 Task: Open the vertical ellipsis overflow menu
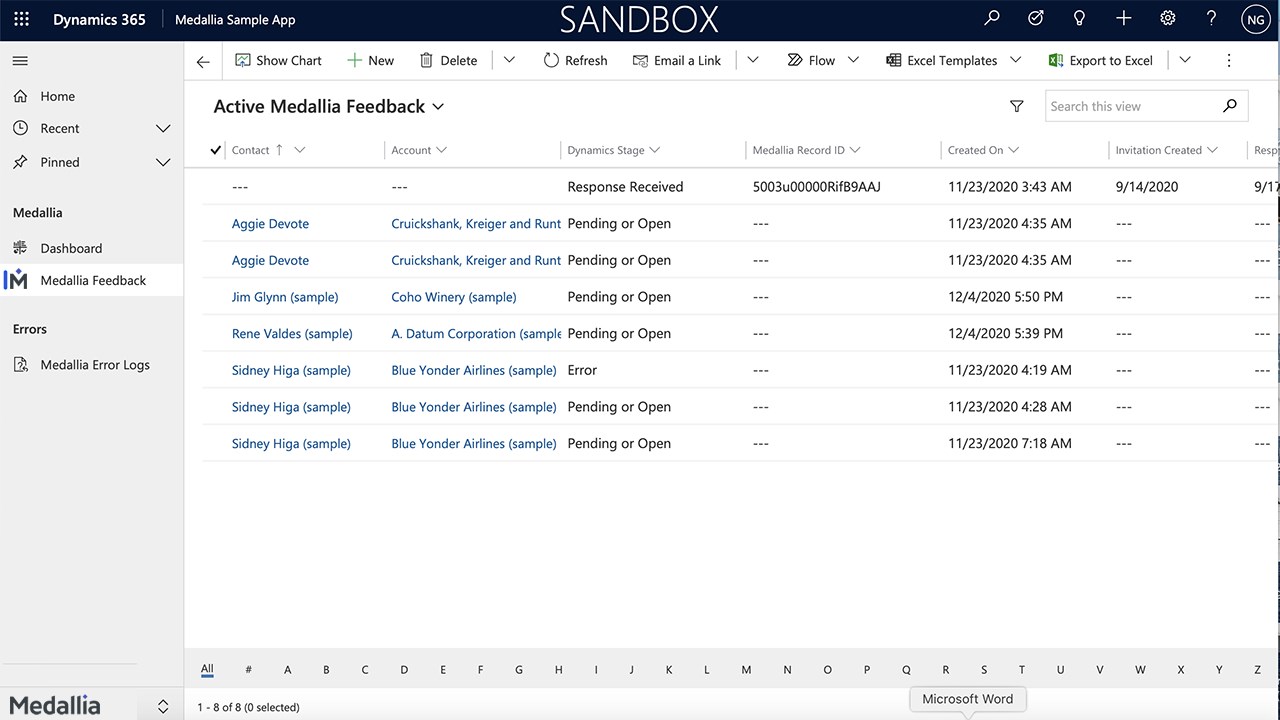pos(1229,60)
